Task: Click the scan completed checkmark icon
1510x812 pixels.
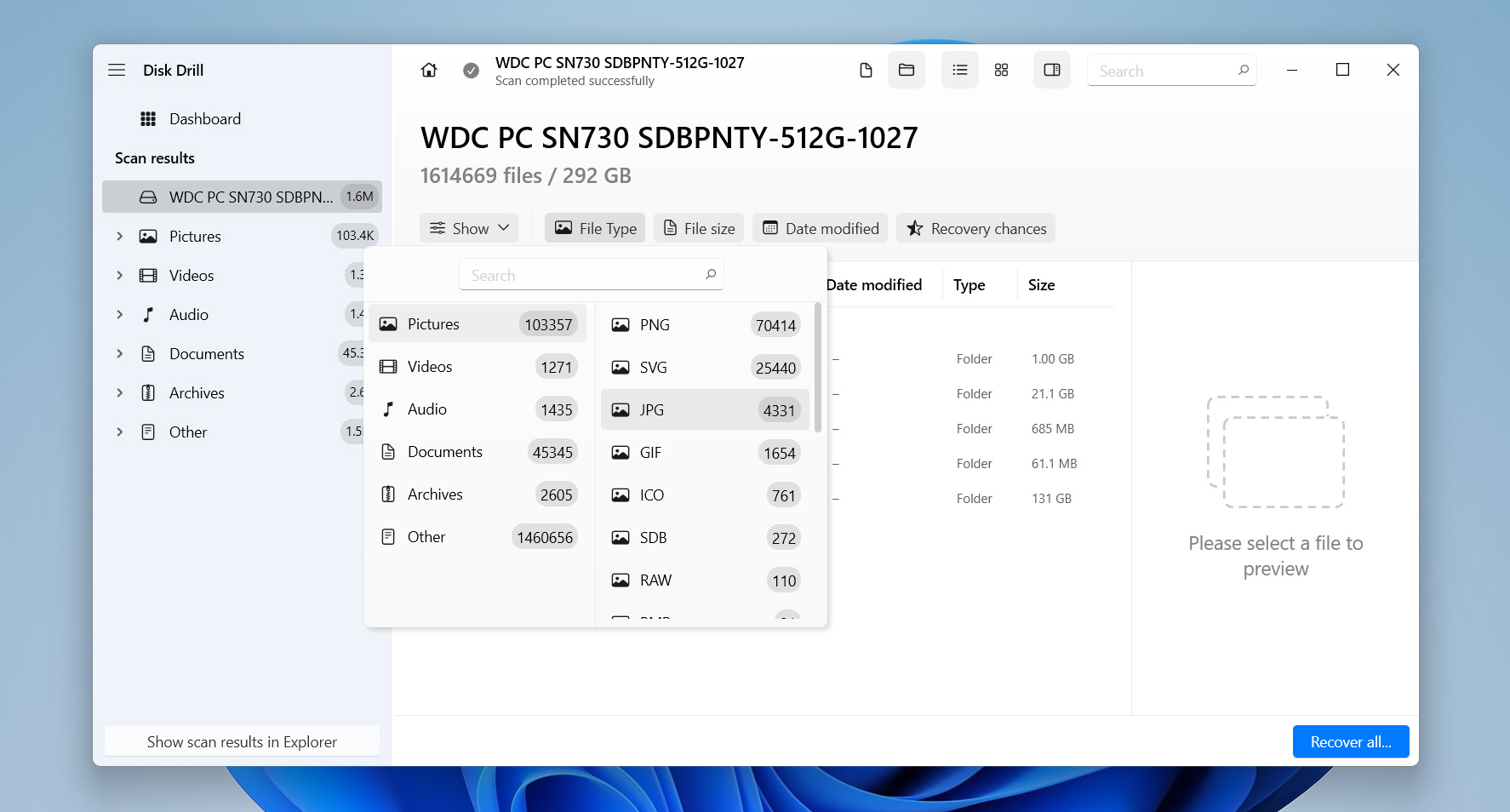Action: coord(471,71)
